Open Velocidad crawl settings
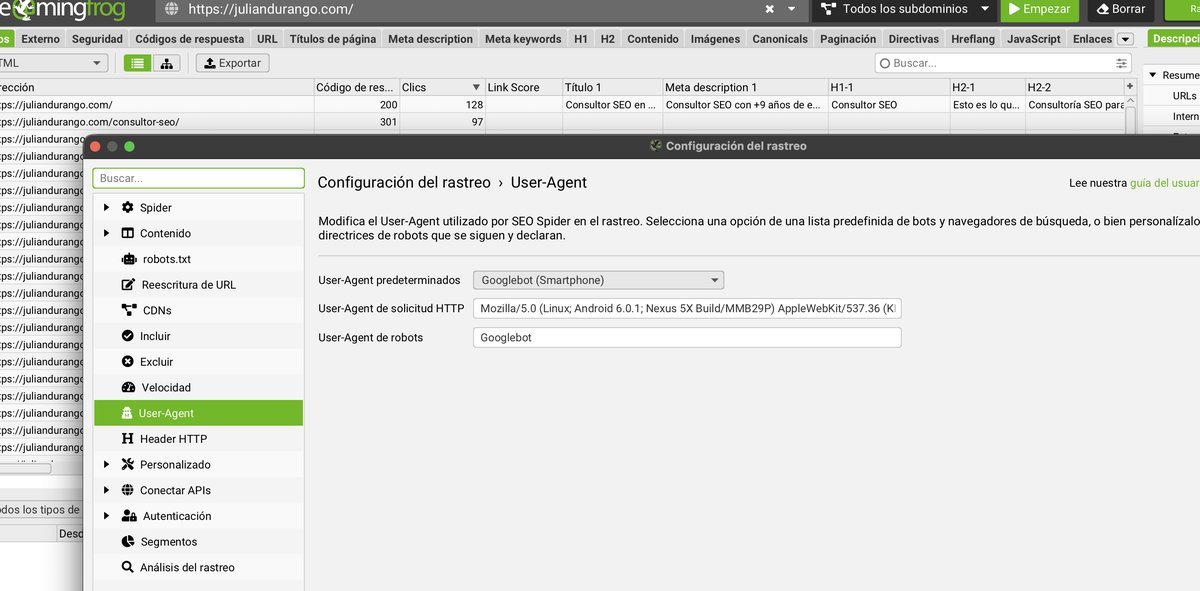 coord(162,387)
